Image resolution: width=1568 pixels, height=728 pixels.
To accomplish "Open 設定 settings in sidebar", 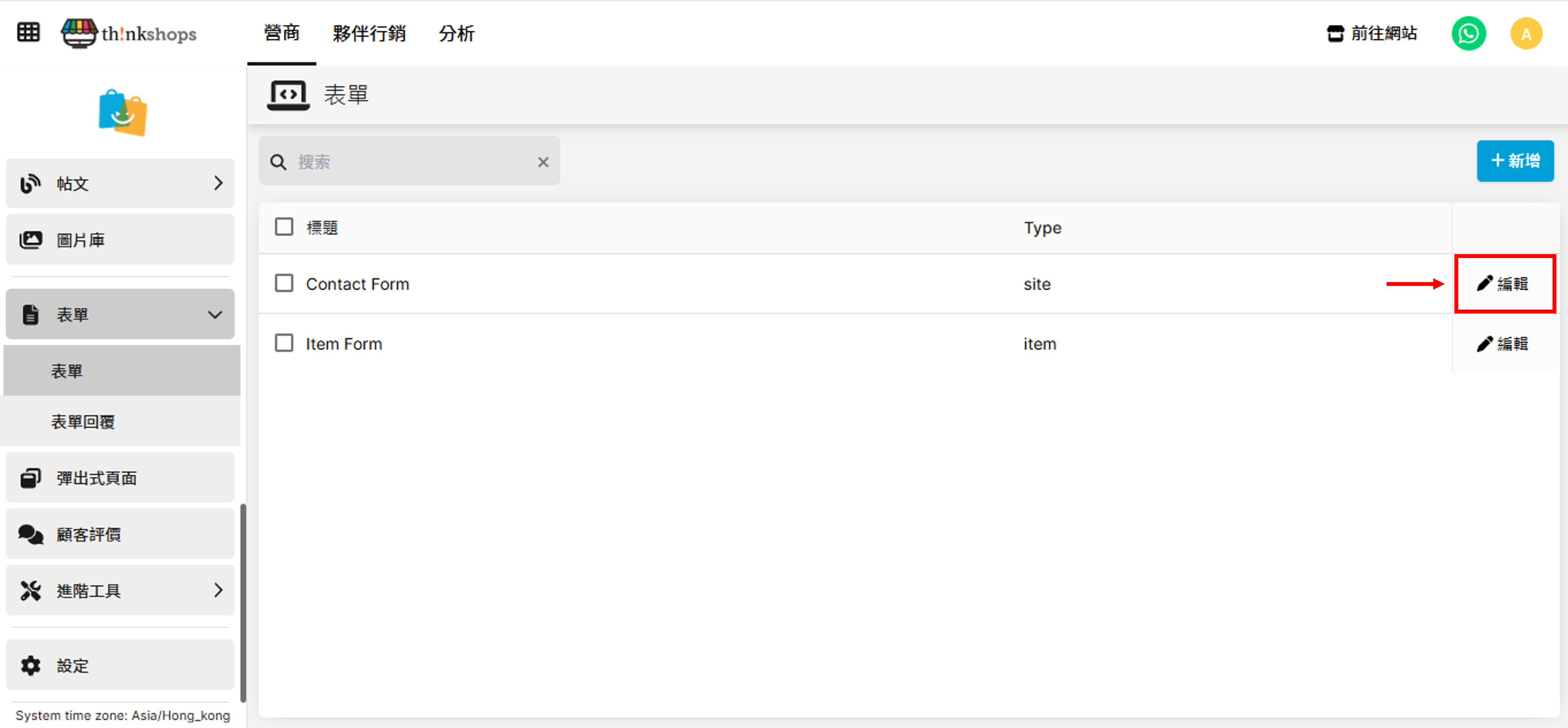I will [x=120, y=665].
